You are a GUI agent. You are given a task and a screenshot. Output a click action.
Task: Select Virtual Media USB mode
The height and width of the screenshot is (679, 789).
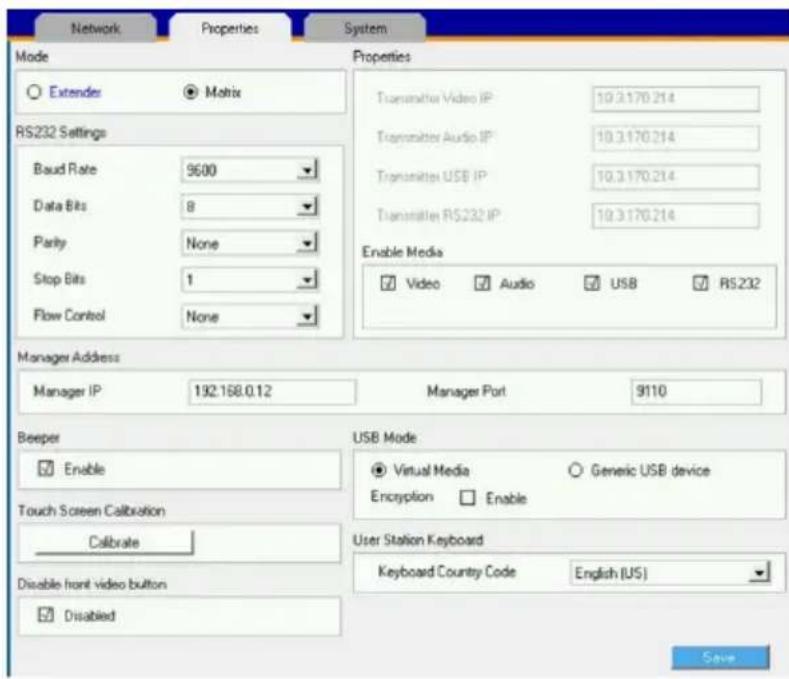coord(378,470)
